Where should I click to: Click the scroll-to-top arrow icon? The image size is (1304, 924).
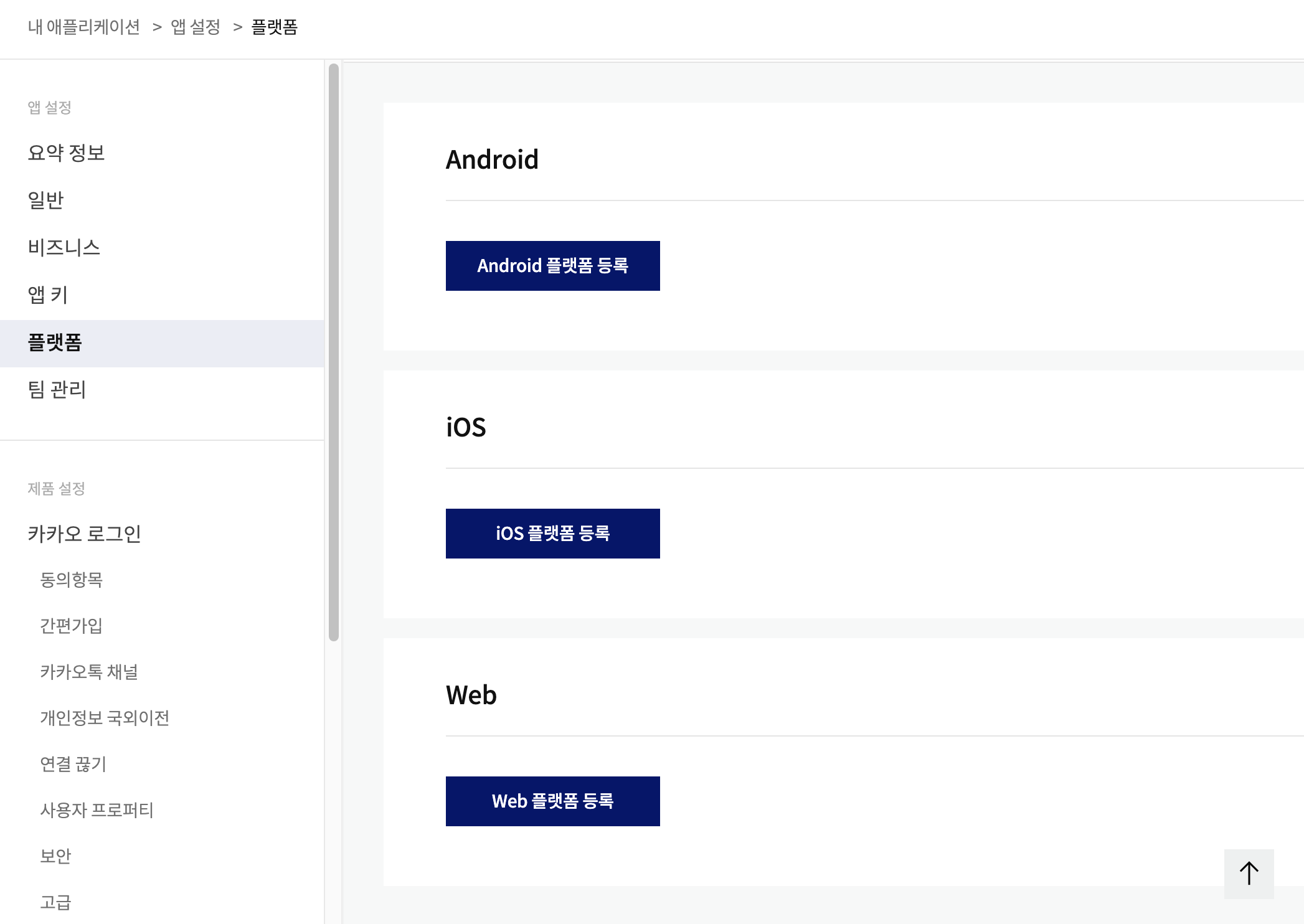pos(1249,873)
